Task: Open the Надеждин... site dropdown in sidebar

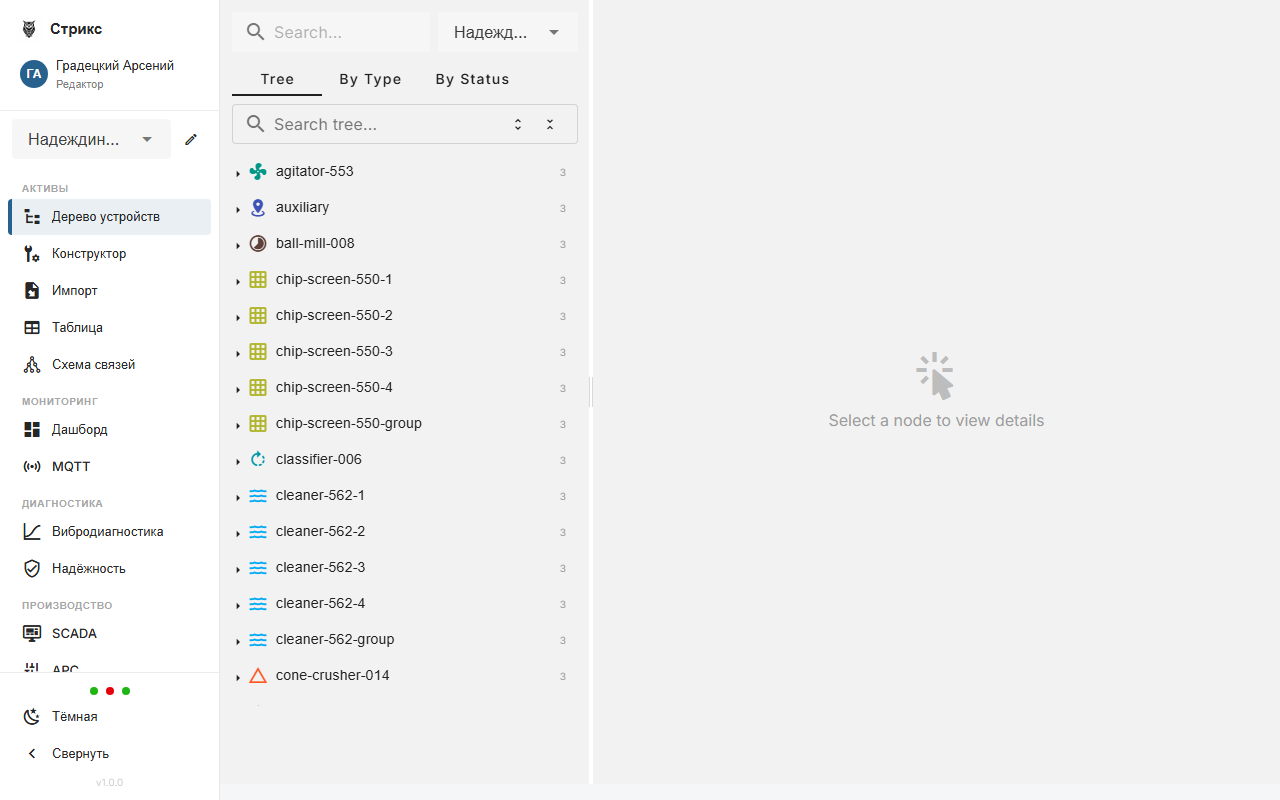Action: (91, 139)
